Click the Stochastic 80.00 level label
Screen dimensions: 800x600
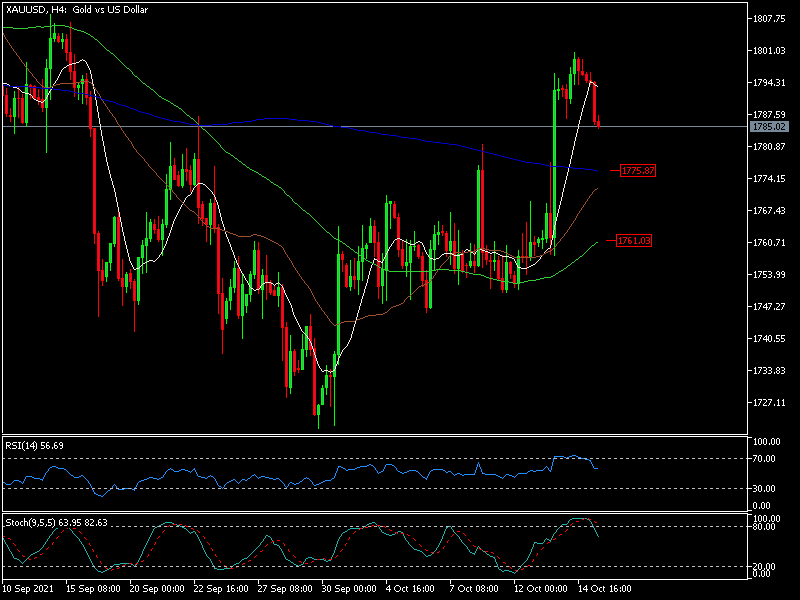click(x=764, y=527)
